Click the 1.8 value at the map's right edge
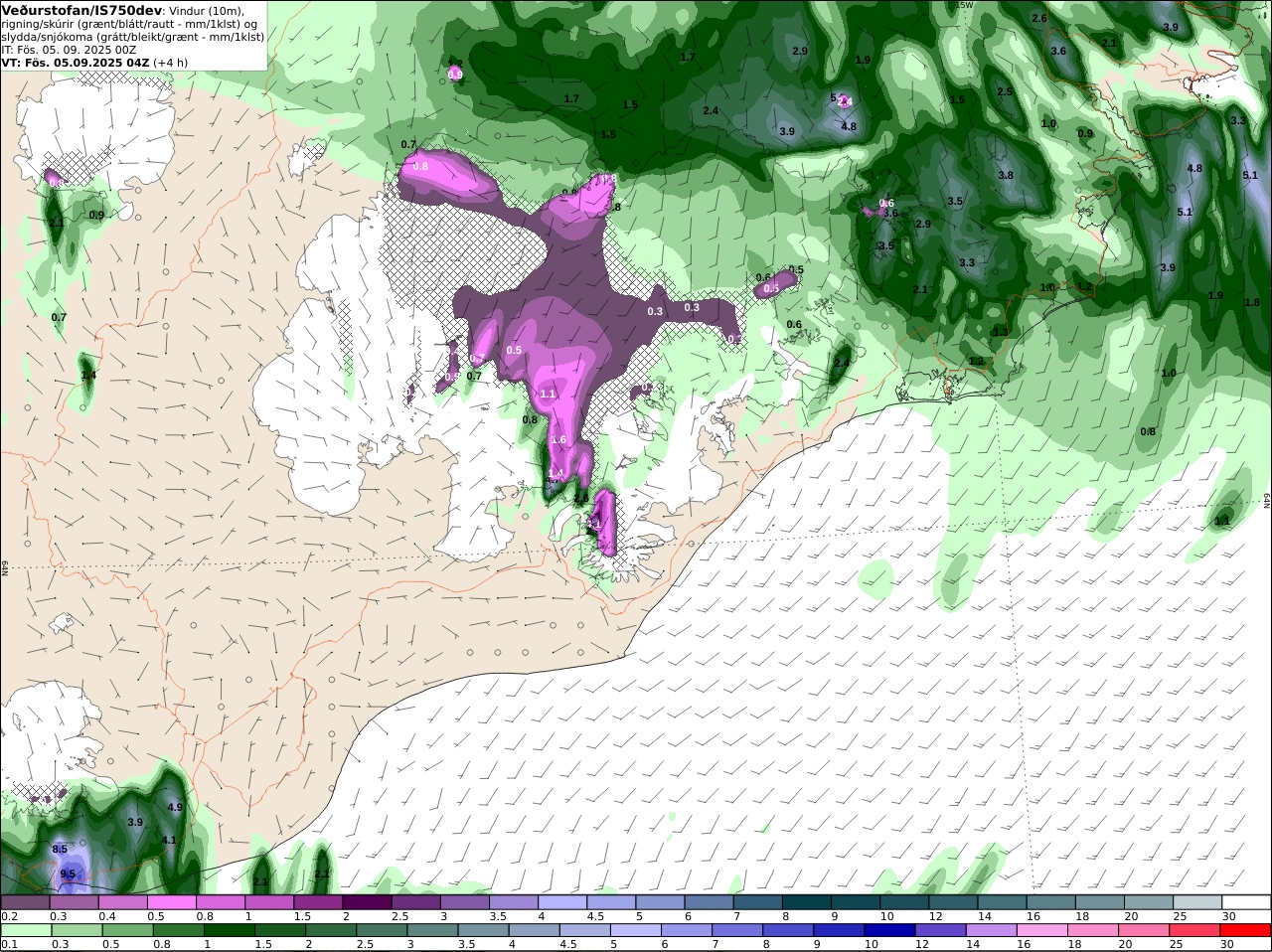Screen dimensions: 1272x952 pyautogui.click(x=1252, y=302)
